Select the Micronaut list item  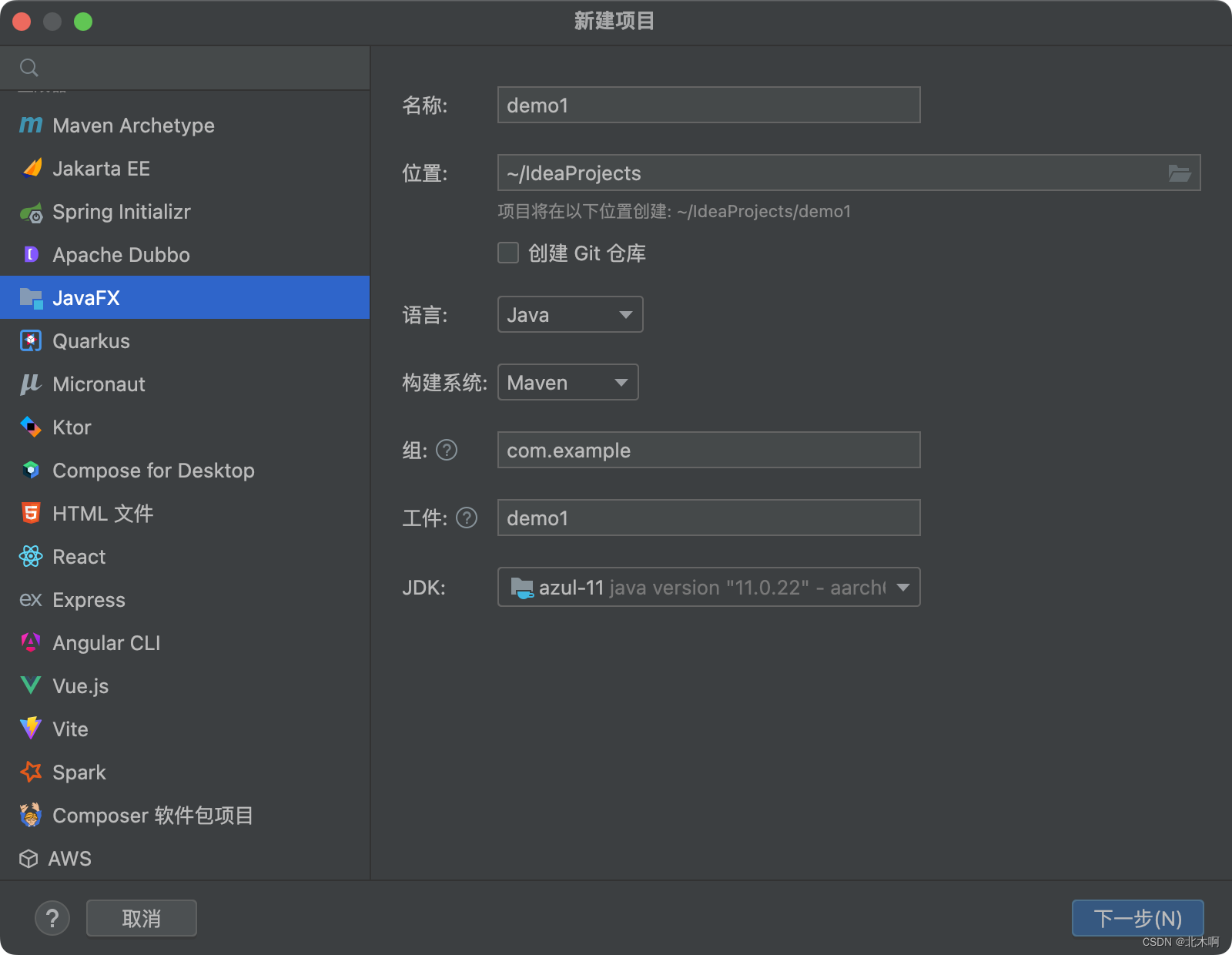[185, 384]
